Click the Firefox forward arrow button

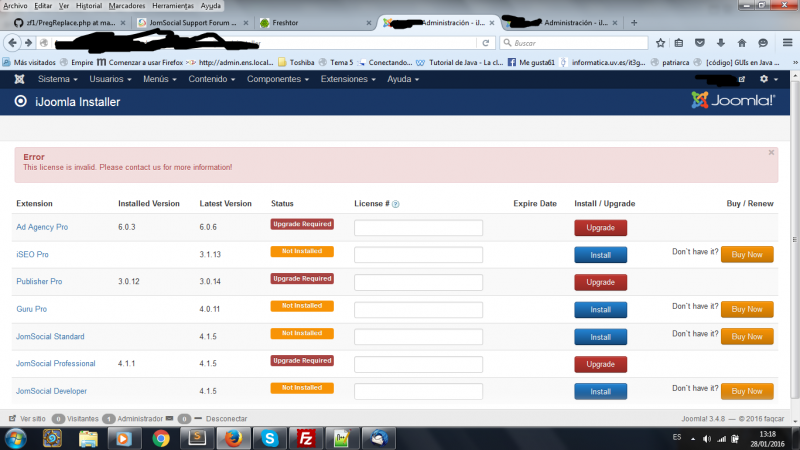29,43
